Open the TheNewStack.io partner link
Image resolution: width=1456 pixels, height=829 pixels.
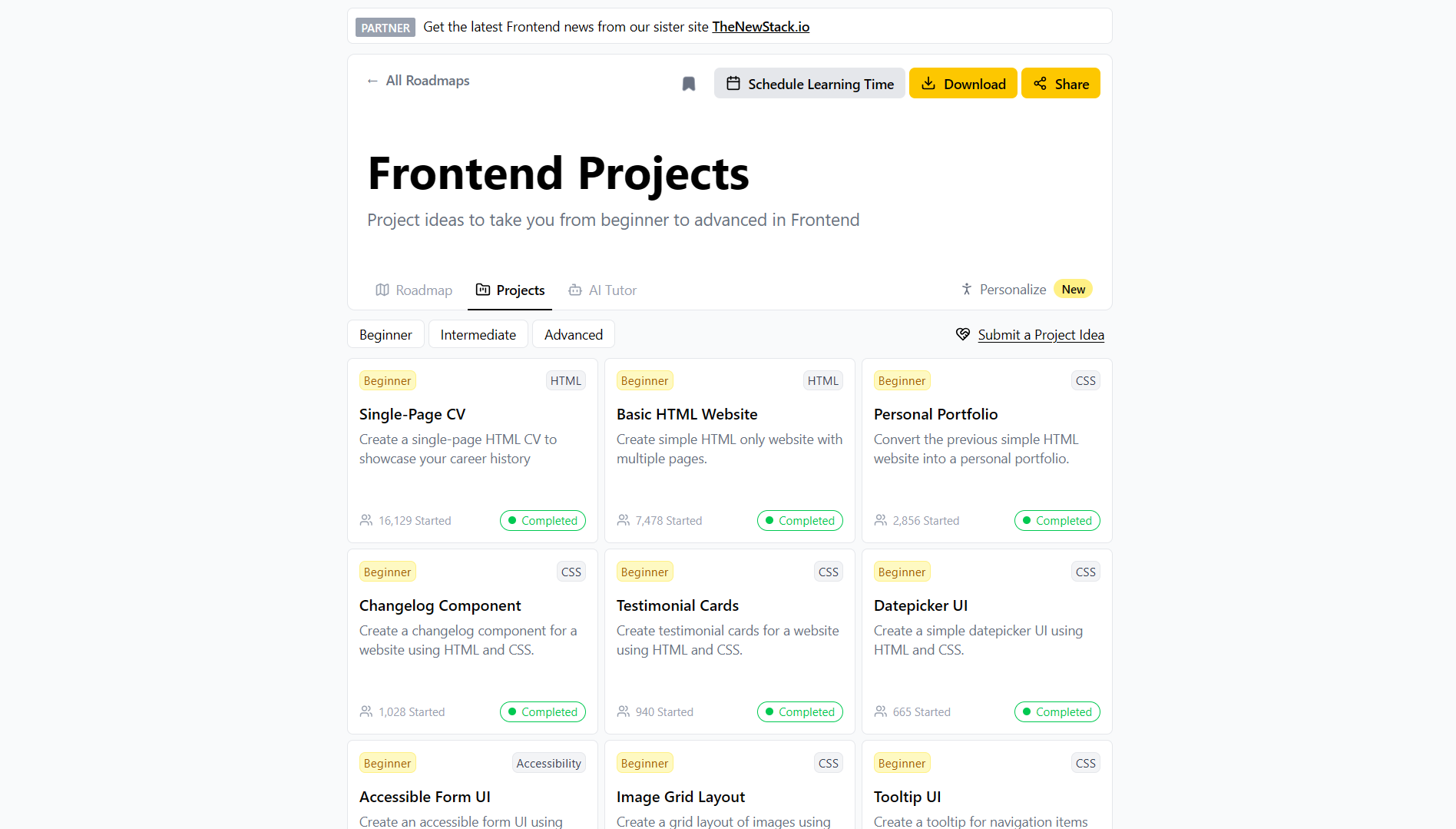click(x=760, y=27)
